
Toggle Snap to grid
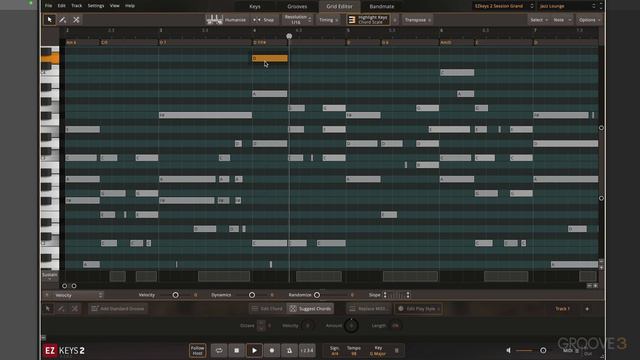(x=263, y=20)
